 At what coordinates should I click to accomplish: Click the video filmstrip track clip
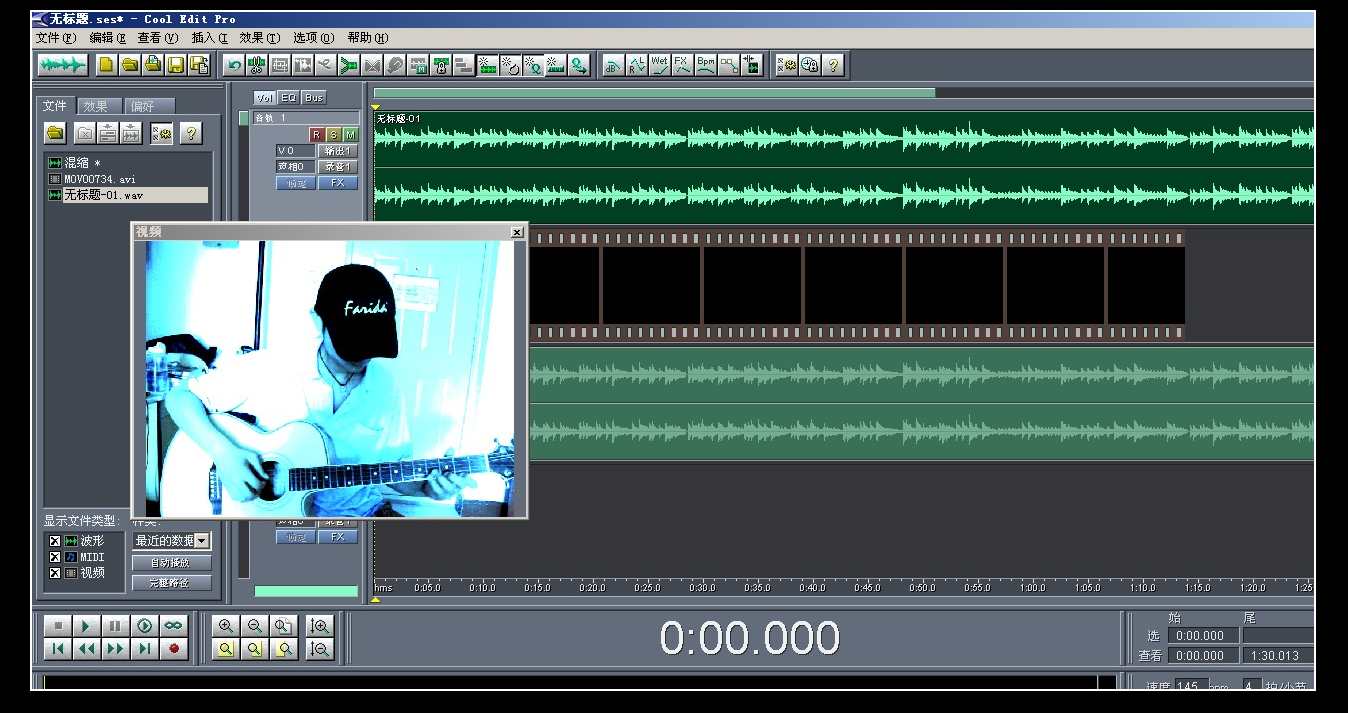[x=856, y=286]
